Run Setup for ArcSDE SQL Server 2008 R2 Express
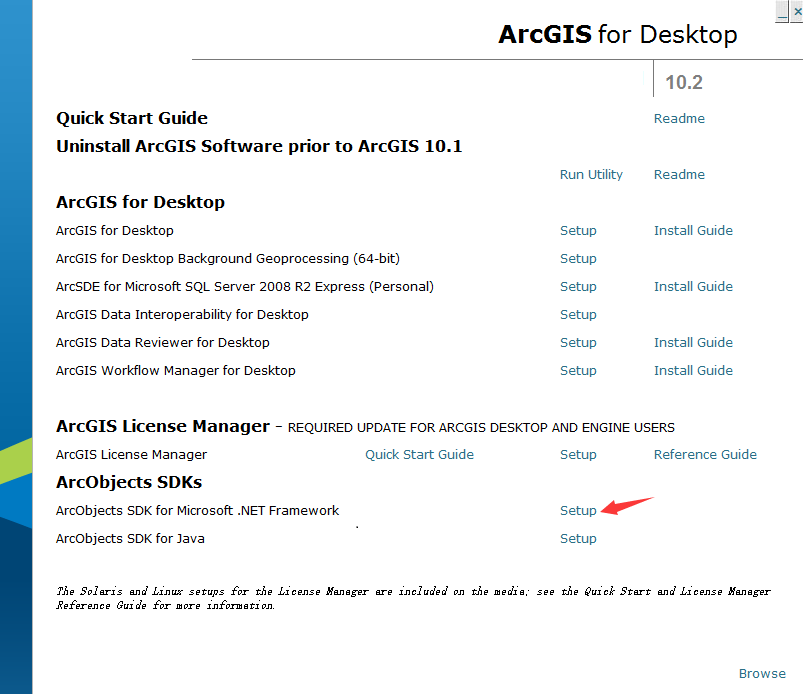The image size is (803, 694). tap(578, 286)
